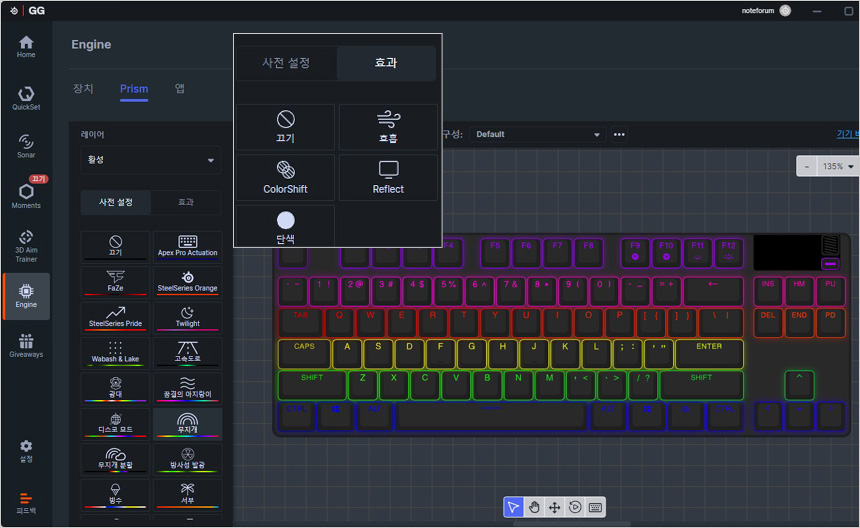
Task: Click the CAPS key on keyboard
Action: 304,354
